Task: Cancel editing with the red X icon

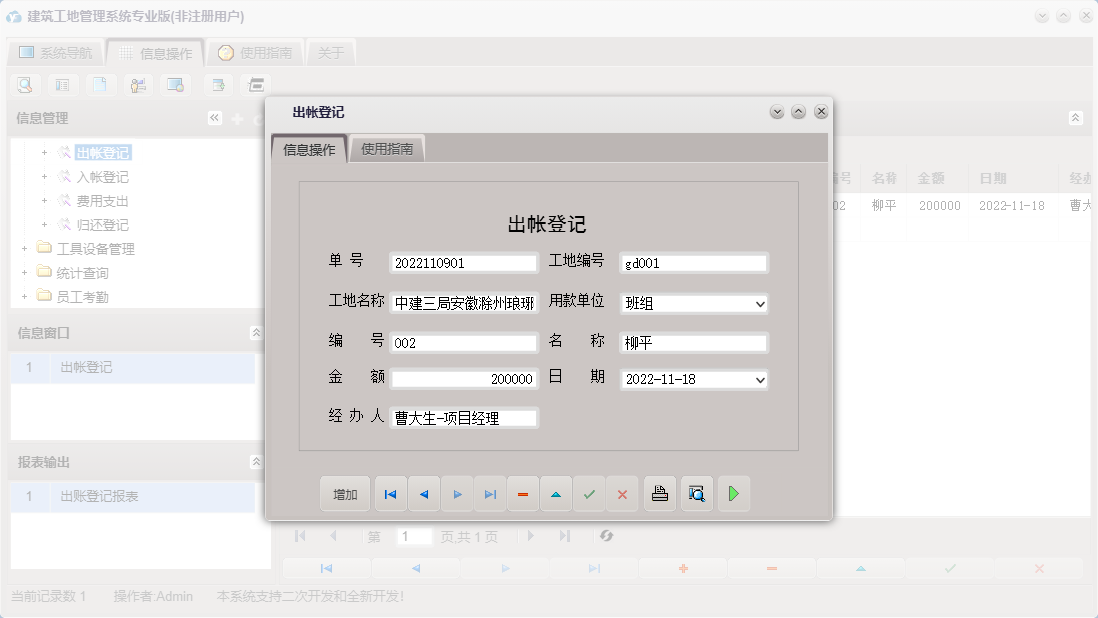Action: [622, 493]
